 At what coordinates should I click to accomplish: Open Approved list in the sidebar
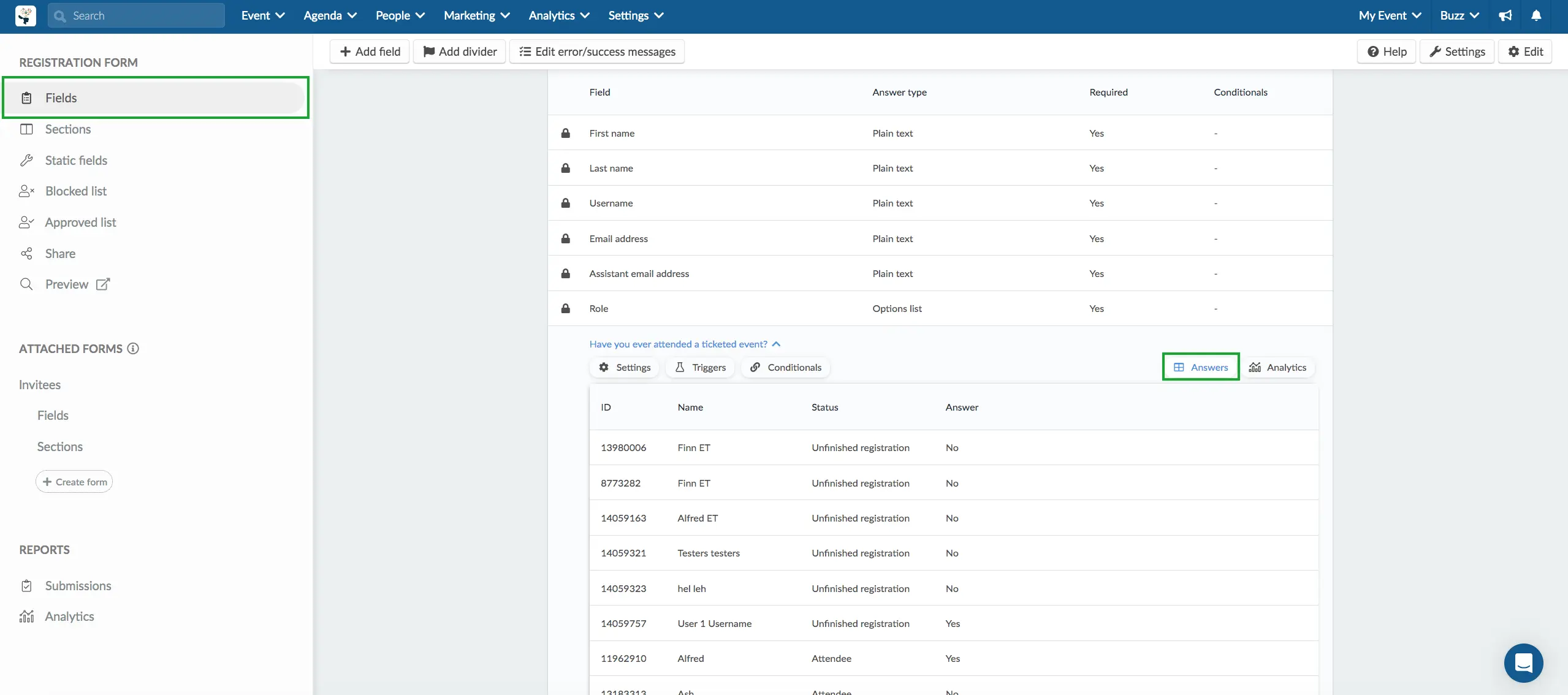click(80, 222)
